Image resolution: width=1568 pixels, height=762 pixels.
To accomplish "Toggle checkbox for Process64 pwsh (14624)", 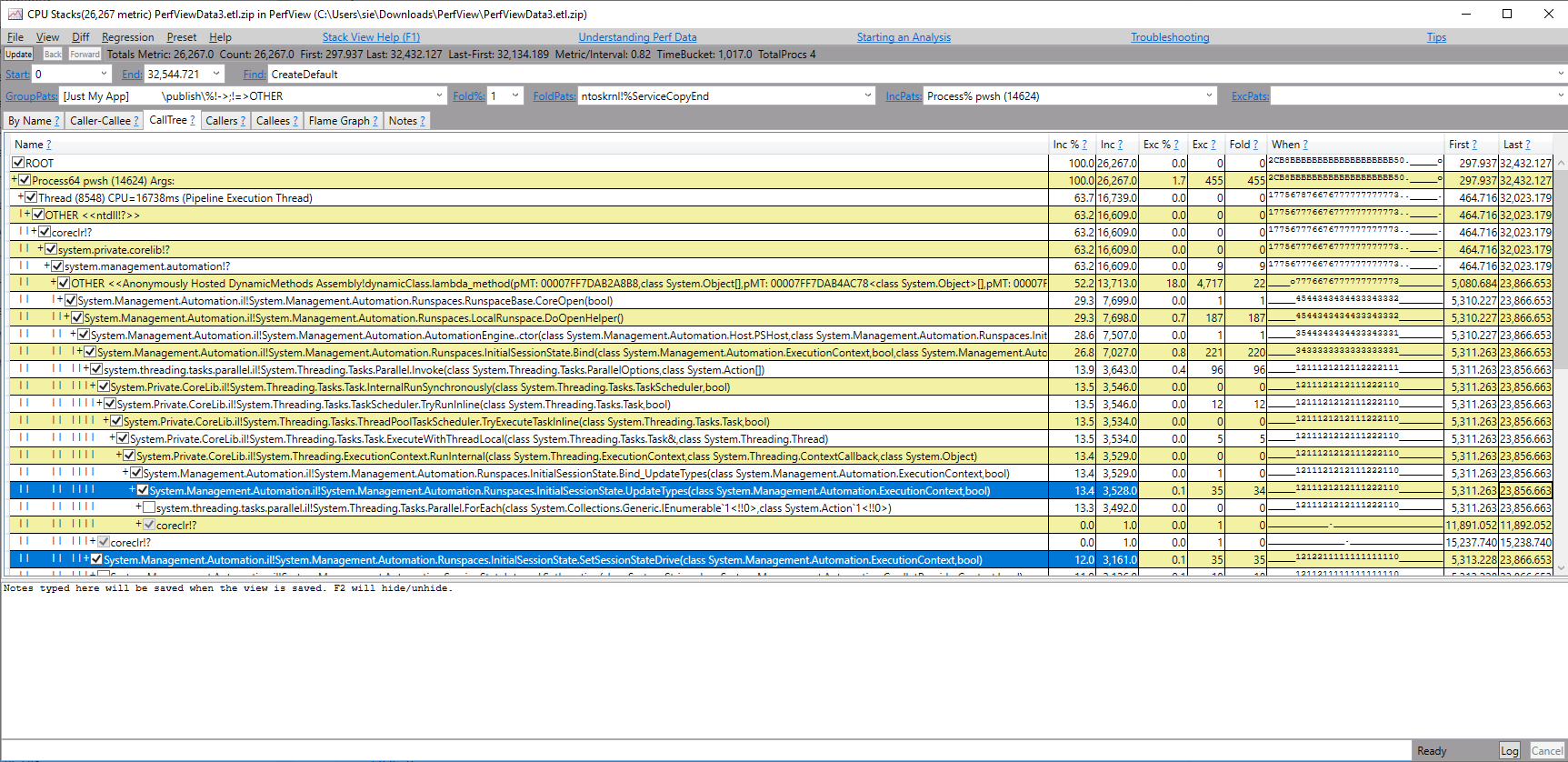I will tap(25, 180).
